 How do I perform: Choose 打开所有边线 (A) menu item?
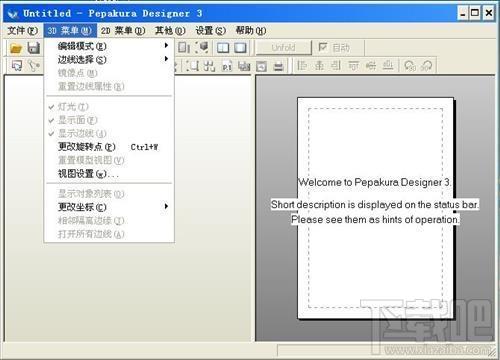[109, 234]
